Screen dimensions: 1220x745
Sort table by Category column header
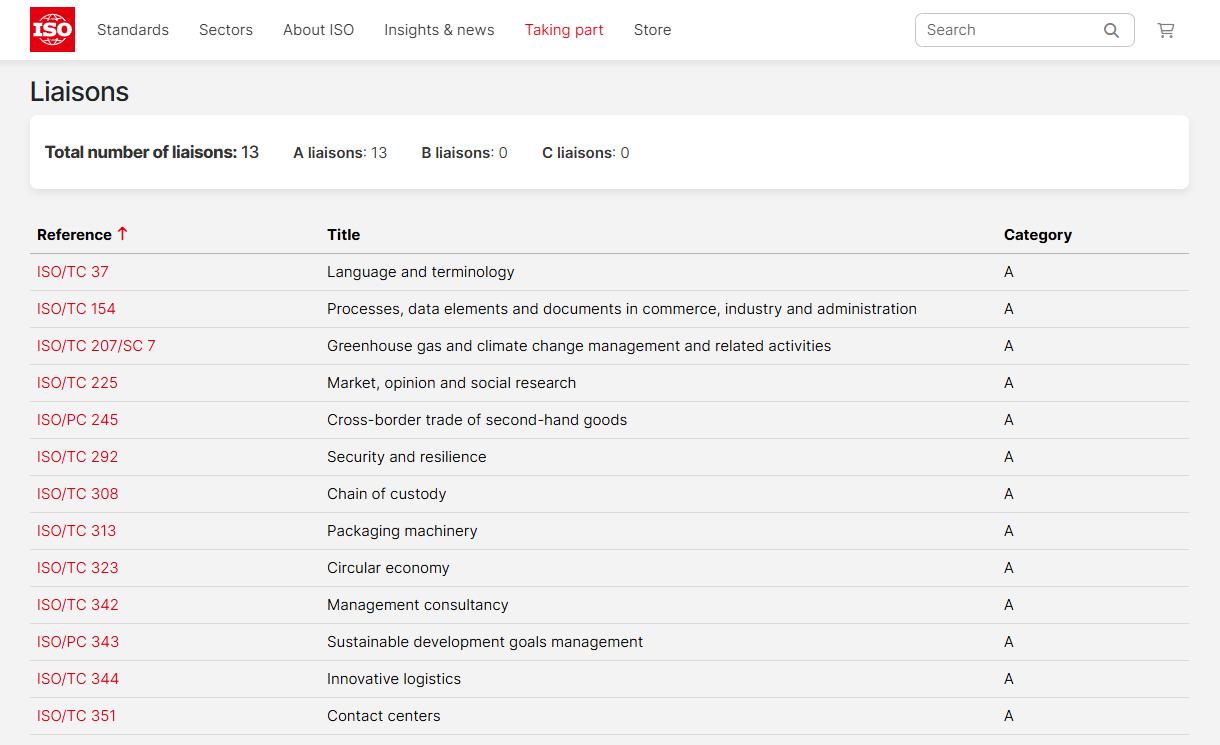tap(1037, 235)
